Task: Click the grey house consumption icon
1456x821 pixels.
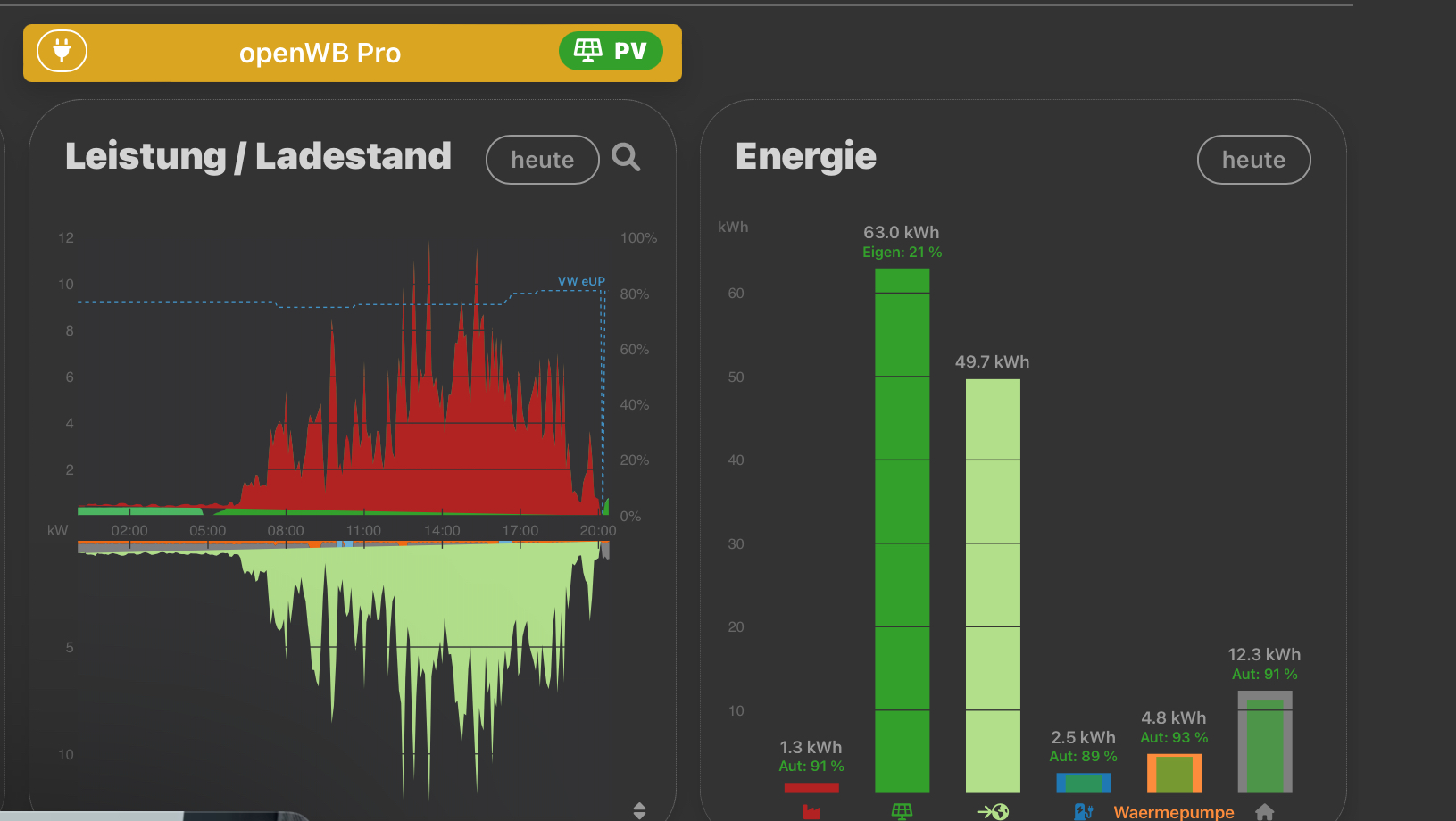Action: [1264, 811]
